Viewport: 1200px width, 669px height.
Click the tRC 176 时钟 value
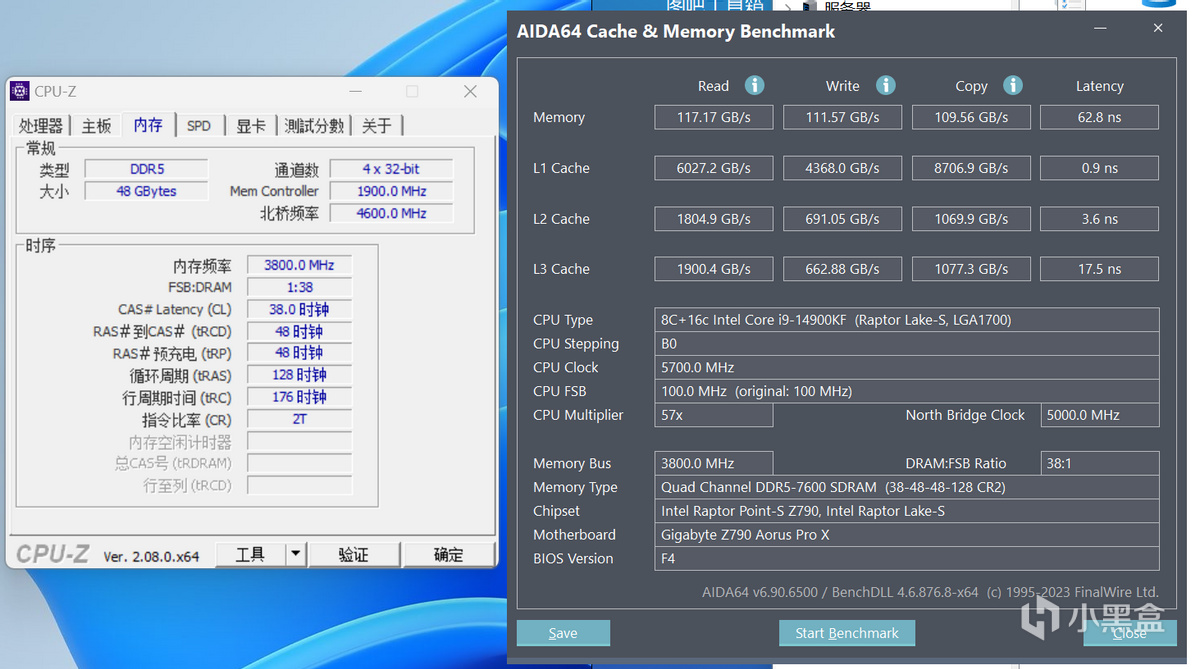click(299, 397)
